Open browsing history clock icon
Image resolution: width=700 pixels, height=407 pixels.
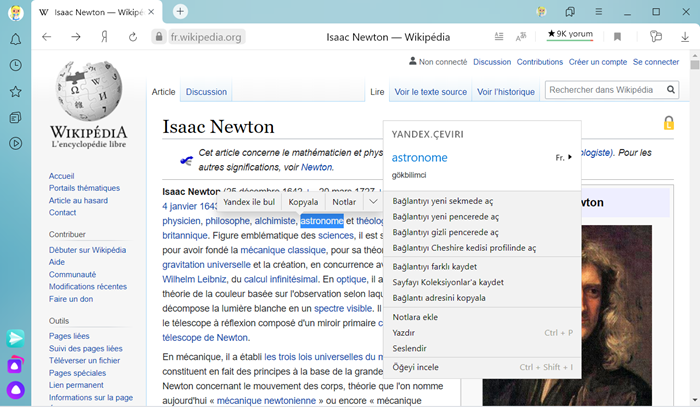16,65
